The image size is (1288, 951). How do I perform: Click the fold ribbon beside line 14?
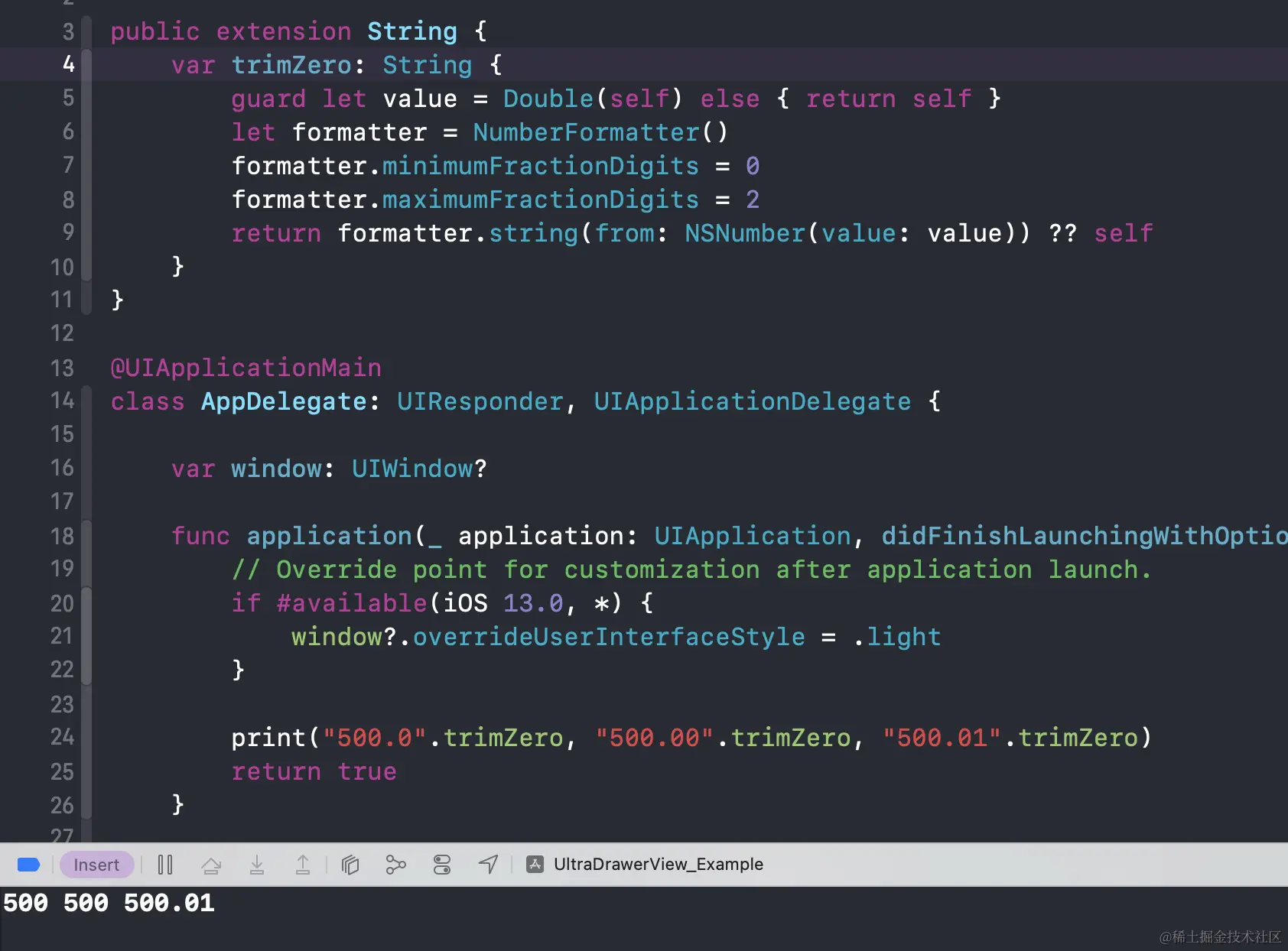[86, 401]
